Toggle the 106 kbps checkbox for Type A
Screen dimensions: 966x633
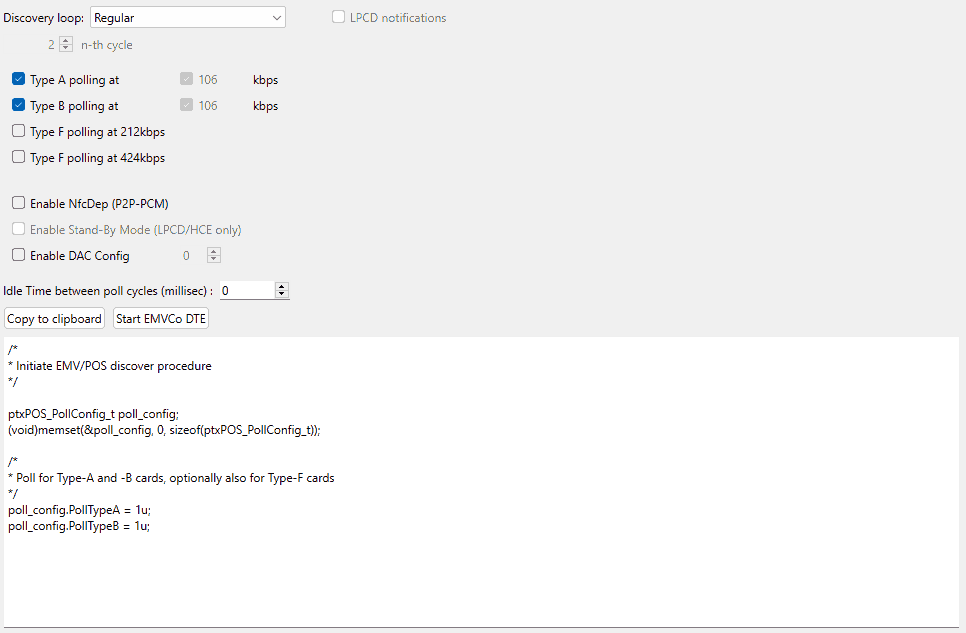click(187, 79)
